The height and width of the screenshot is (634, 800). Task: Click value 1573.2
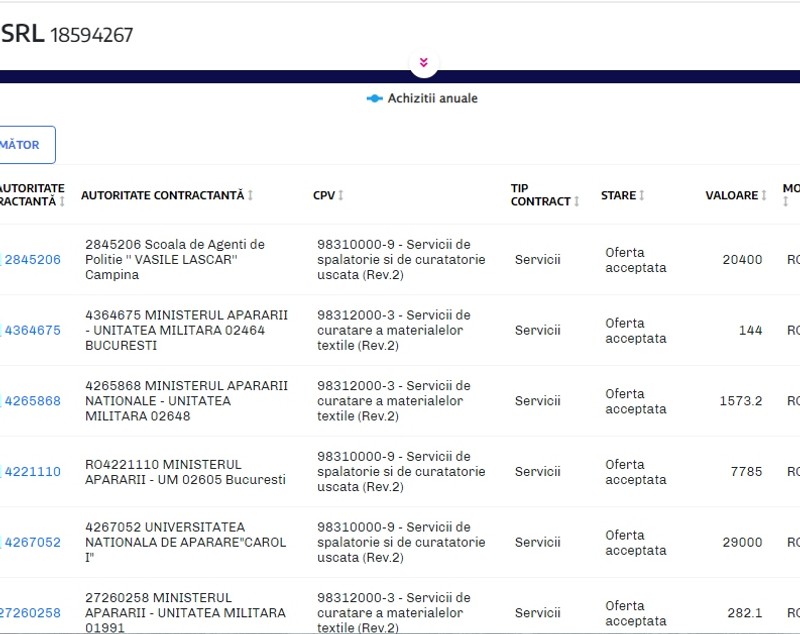(x=741, y=401)
